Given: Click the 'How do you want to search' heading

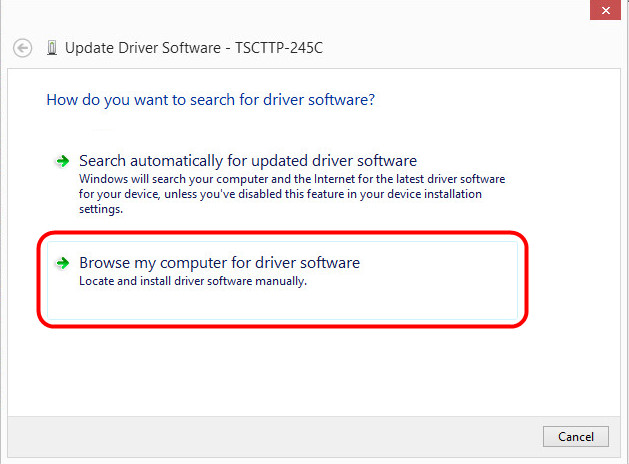Looking at the screenshot, I should (x=210, y=100).
